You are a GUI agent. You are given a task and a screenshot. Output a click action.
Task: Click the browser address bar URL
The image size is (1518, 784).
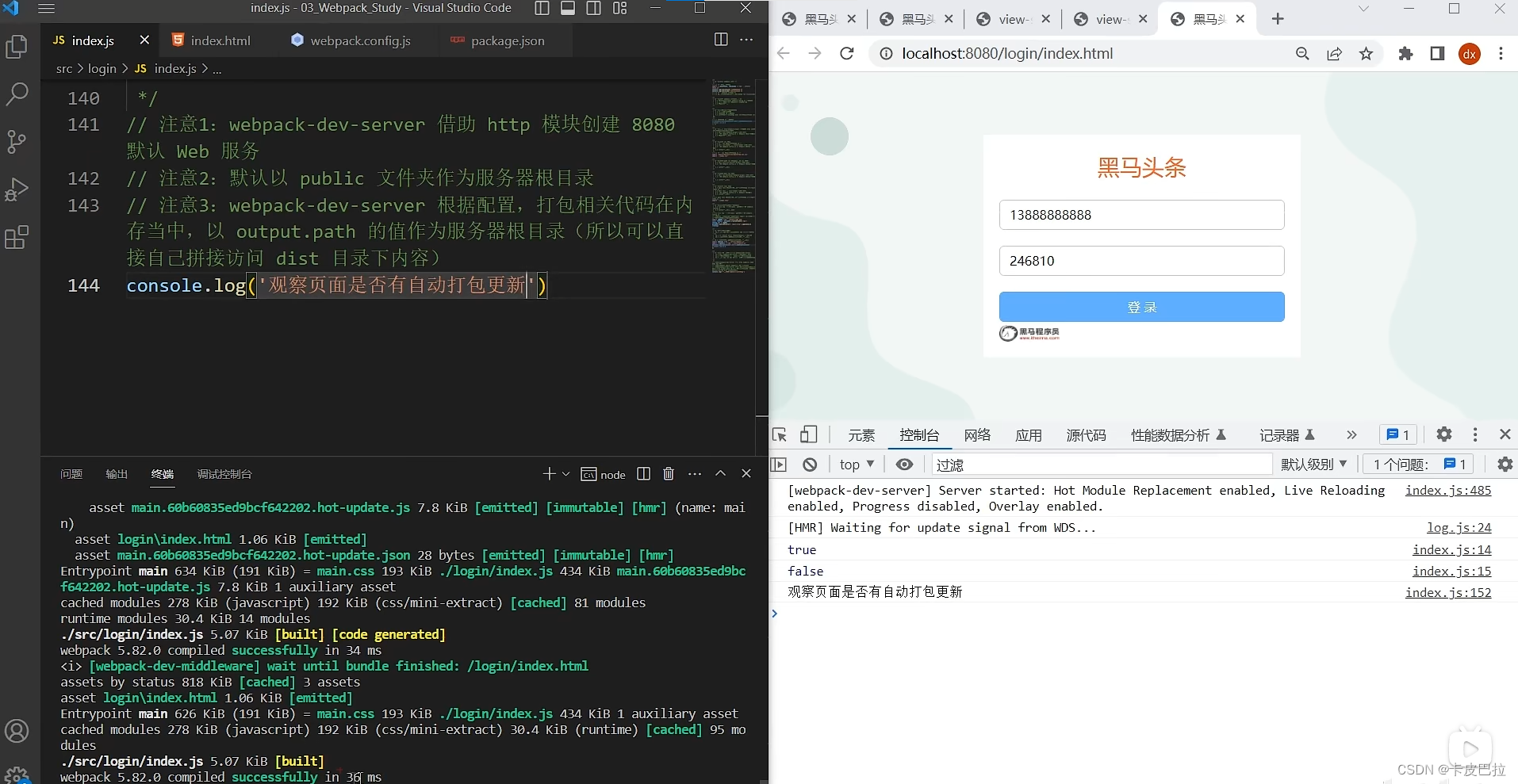(1007, 53)
